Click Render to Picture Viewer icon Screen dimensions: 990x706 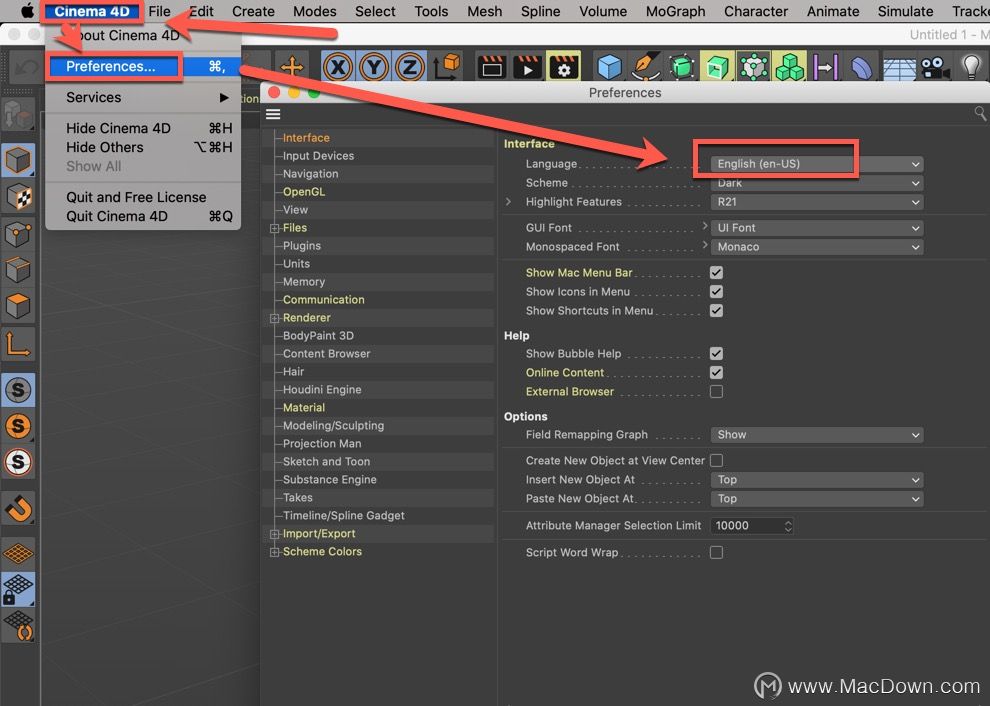click(527, 66)
